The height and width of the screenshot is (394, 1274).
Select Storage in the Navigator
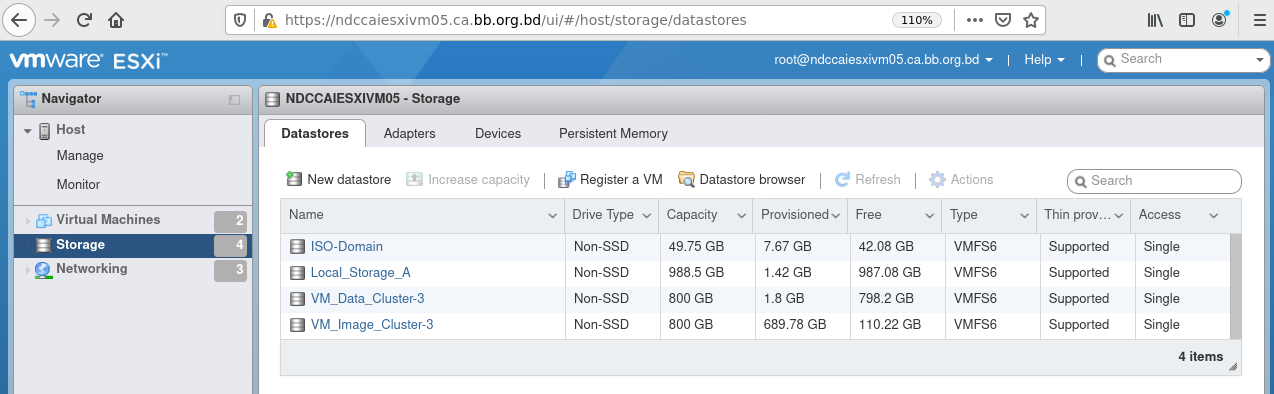tap(133, 245)
